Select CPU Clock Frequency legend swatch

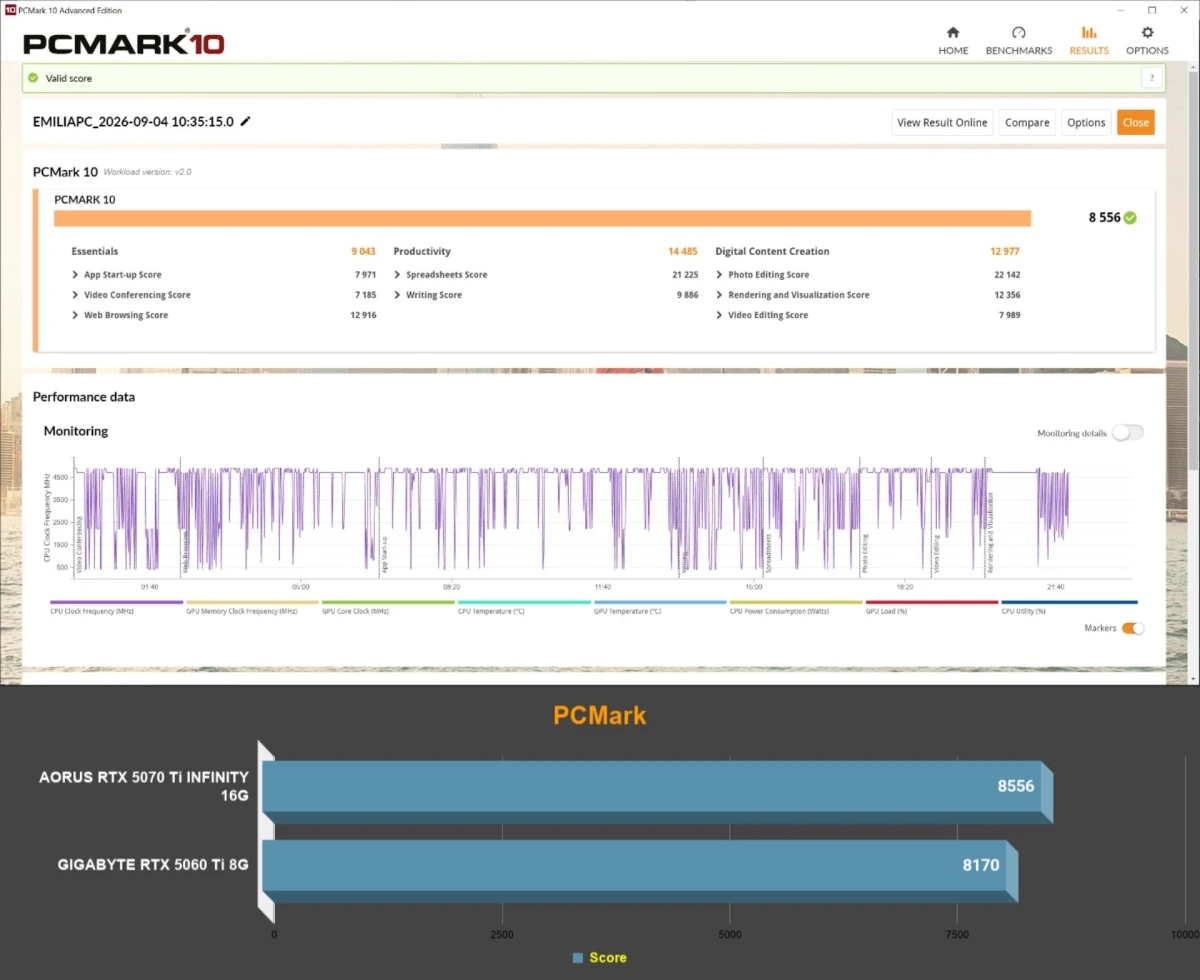tap(116, 602)
